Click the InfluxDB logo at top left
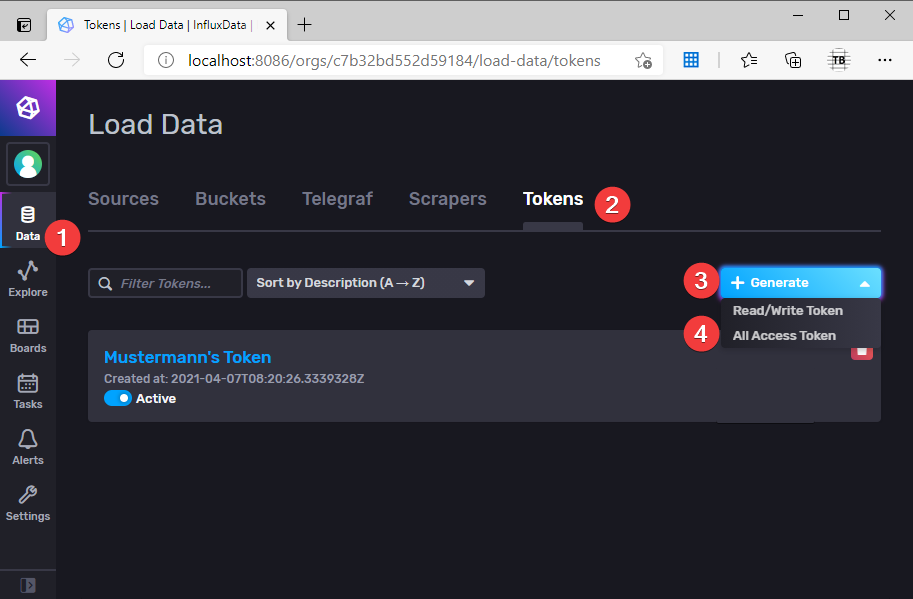Image resolution: width=913 pixels, height=599 pixels. pos(27,107)
